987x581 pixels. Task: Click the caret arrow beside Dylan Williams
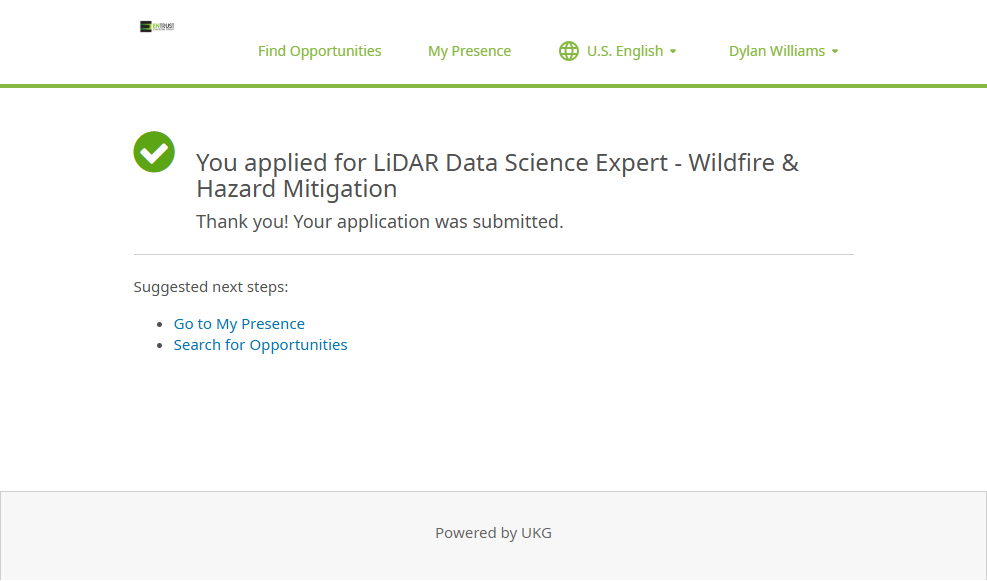tap(835, 52)
